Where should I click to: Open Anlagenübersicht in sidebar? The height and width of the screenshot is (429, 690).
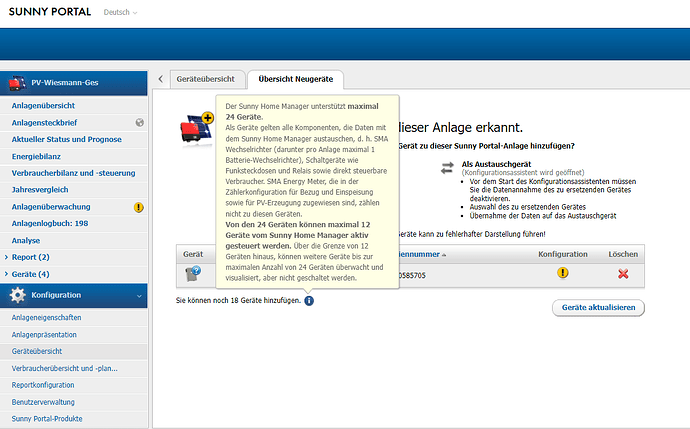click(x=43, y=106)
